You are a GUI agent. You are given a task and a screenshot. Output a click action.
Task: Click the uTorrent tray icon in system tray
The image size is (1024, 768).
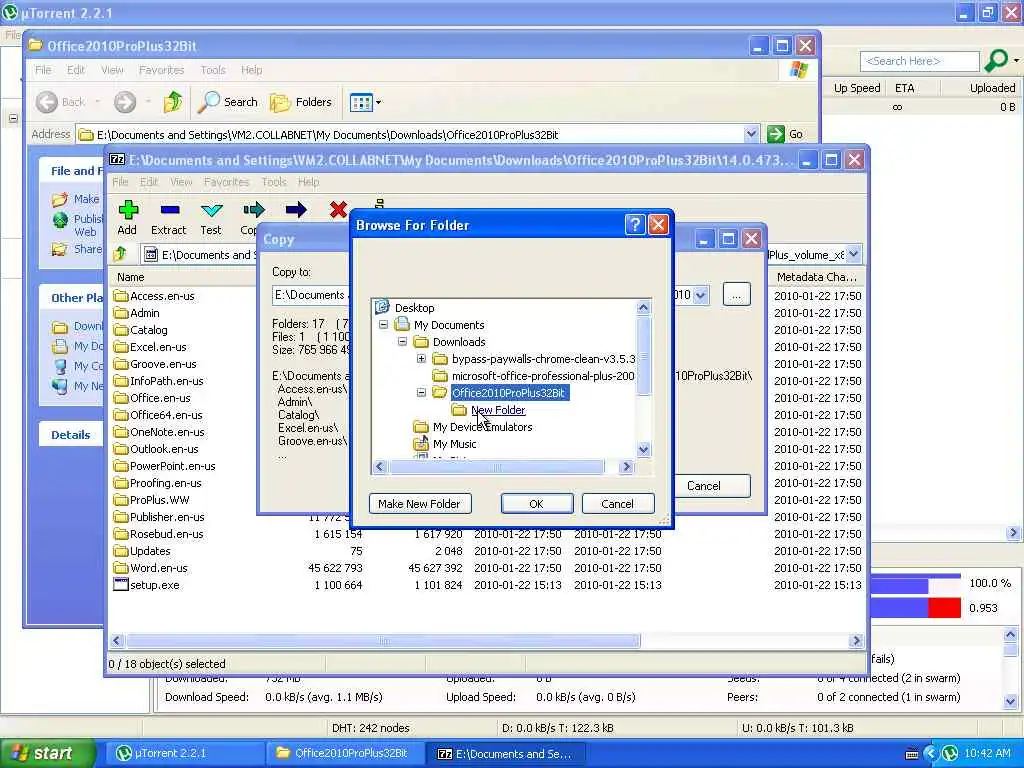point(950,753)
